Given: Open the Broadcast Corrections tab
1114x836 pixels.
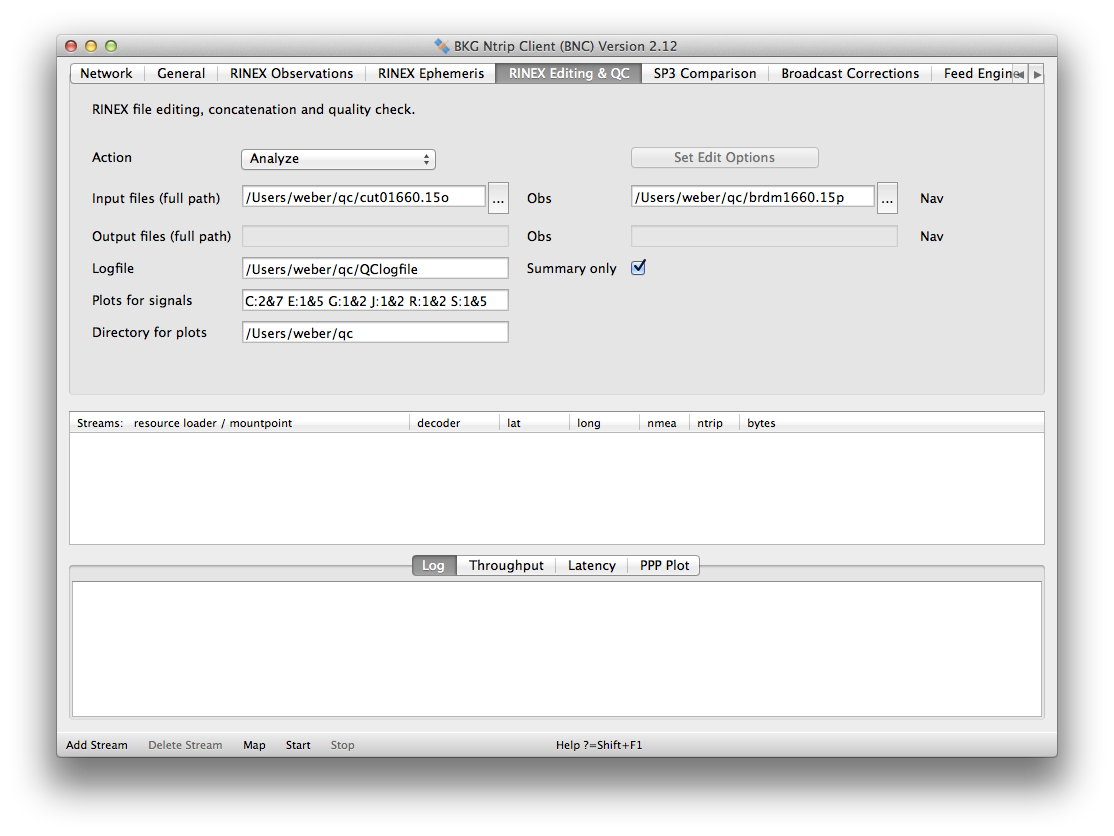Looking at the screenshot, I should tap(850, 74).
